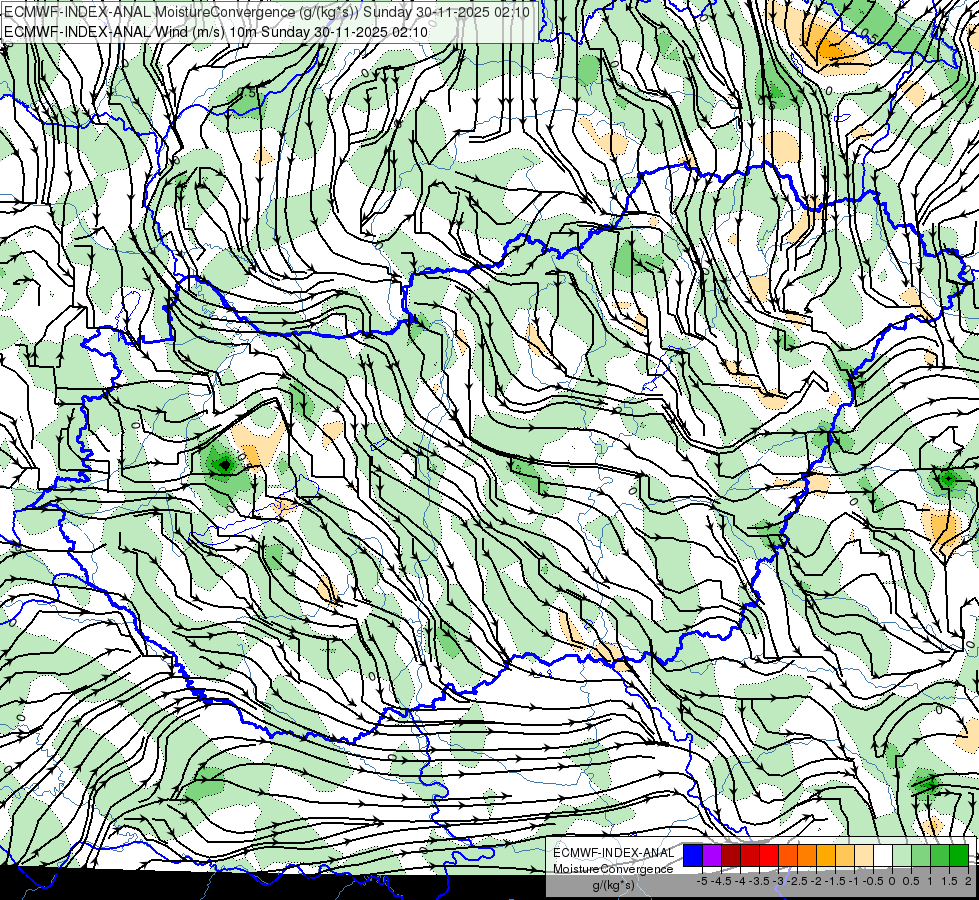Click the -3.5 tick label on the legend scale
This screenshot has height=900, width=979.
click(759, 881)
